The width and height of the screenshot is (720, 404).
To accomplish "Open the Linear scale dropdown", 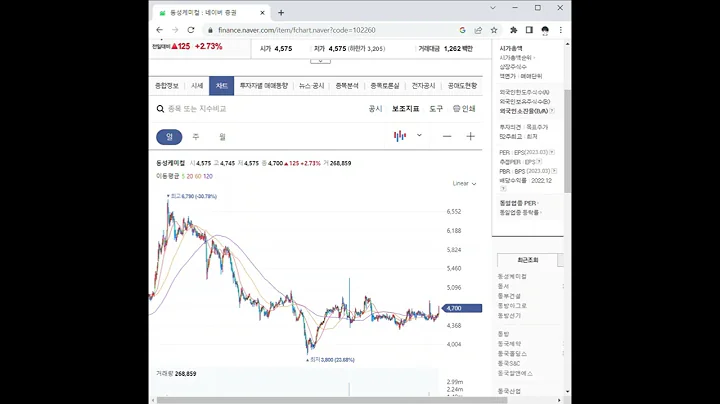I will [x=464, y=184].
